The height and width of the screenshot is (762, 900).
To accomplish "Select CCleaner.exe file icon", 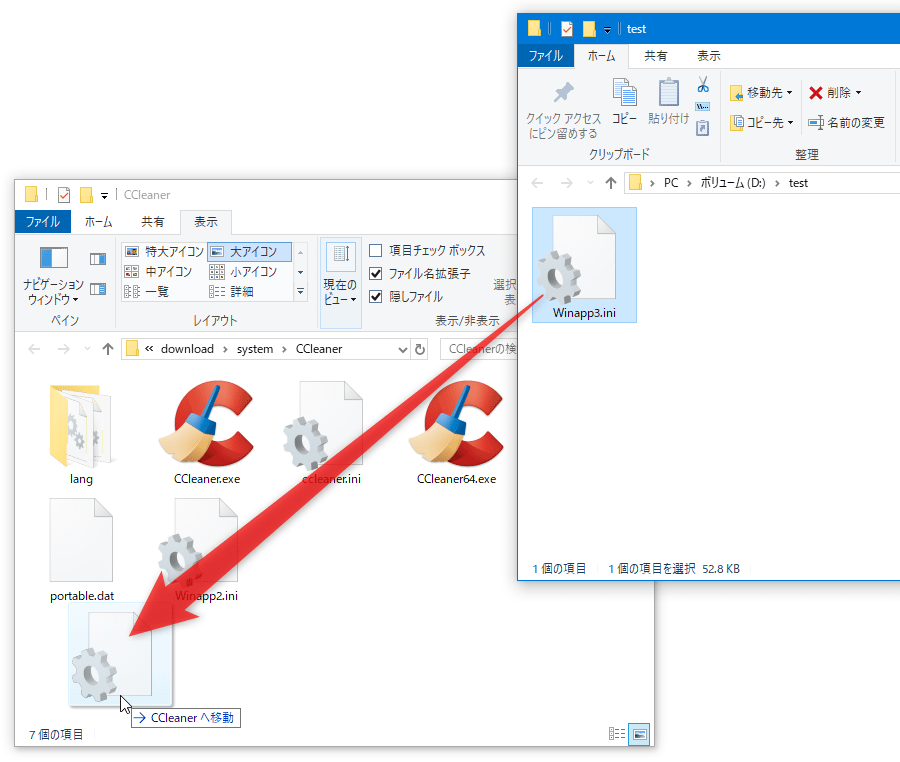I will pos(207,434).
